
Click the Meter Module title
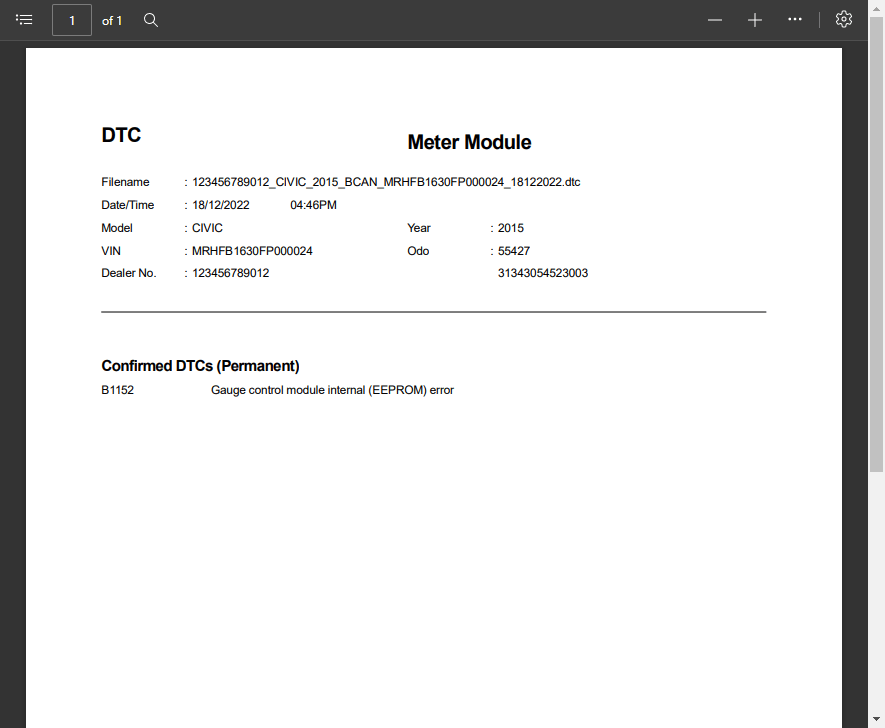[x=469, y=142]
